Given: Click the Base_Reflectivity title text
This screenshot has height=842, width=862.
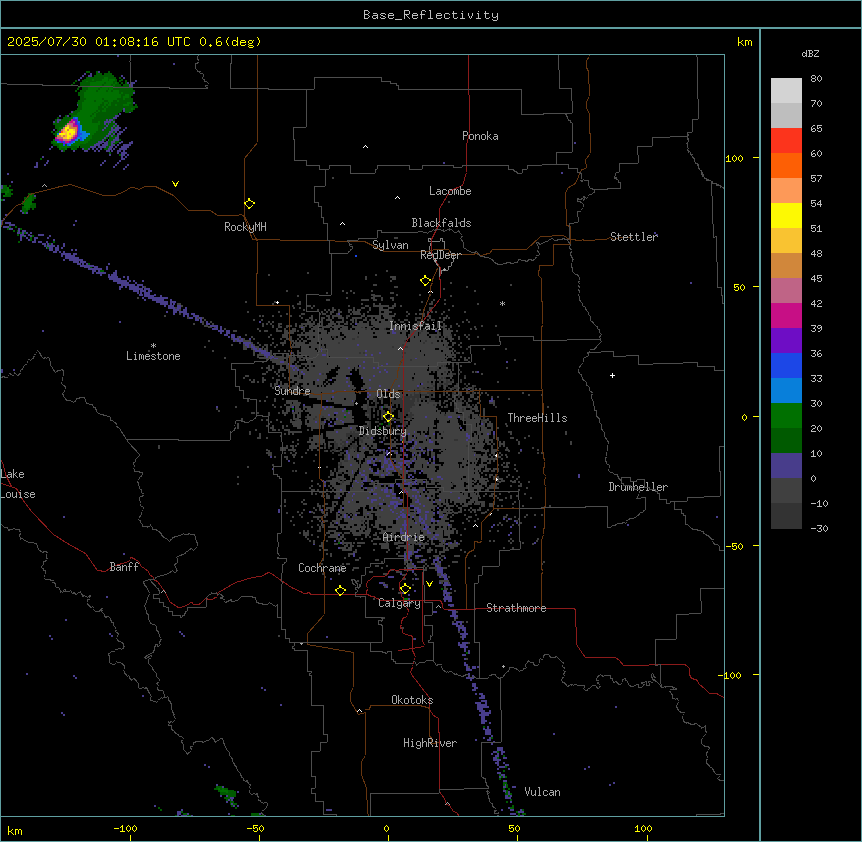Looking at the screenshot, I should pyautogui.click(x=431, y=15).
